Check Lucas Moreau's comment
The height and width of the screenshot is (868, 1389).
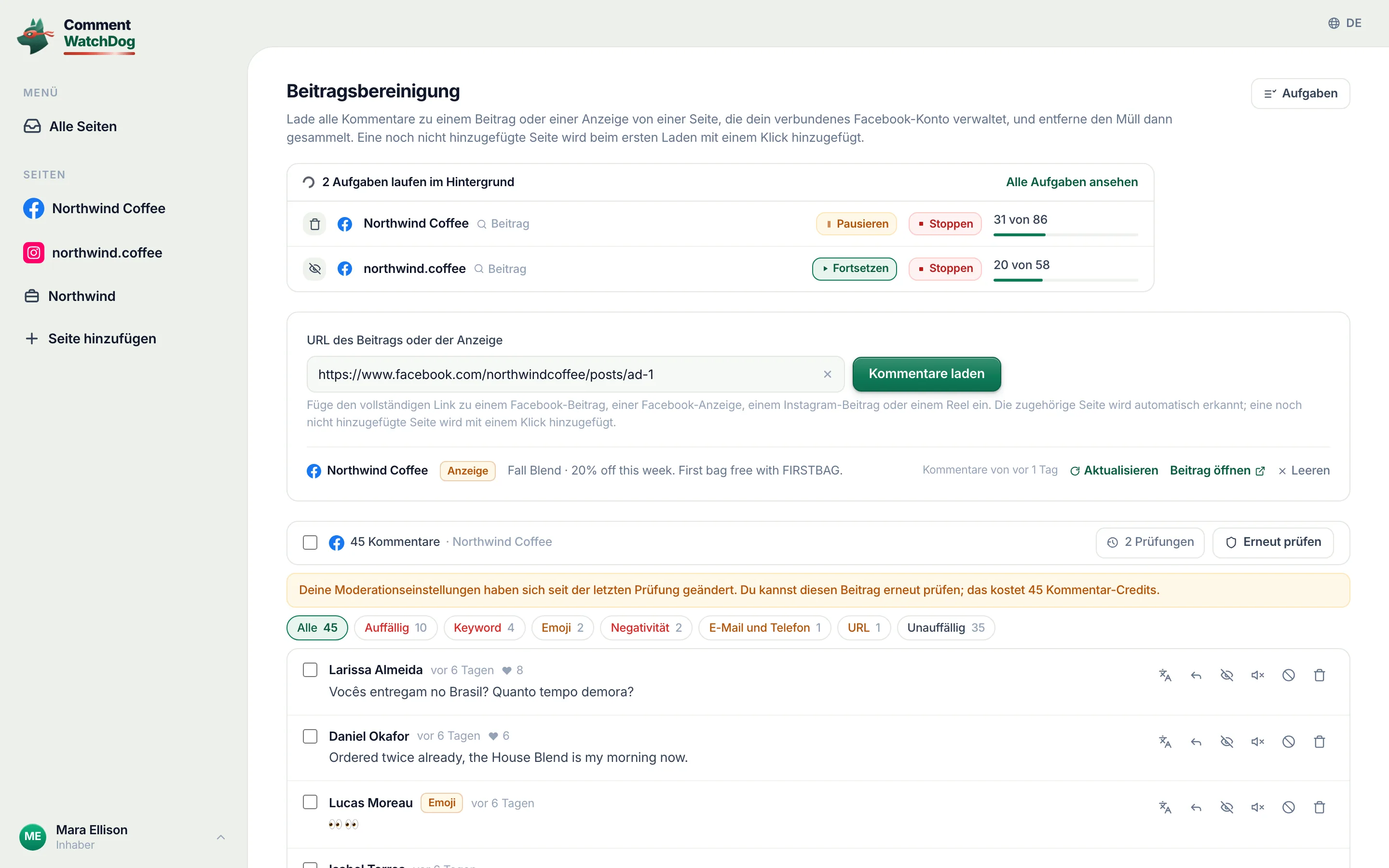310,802
